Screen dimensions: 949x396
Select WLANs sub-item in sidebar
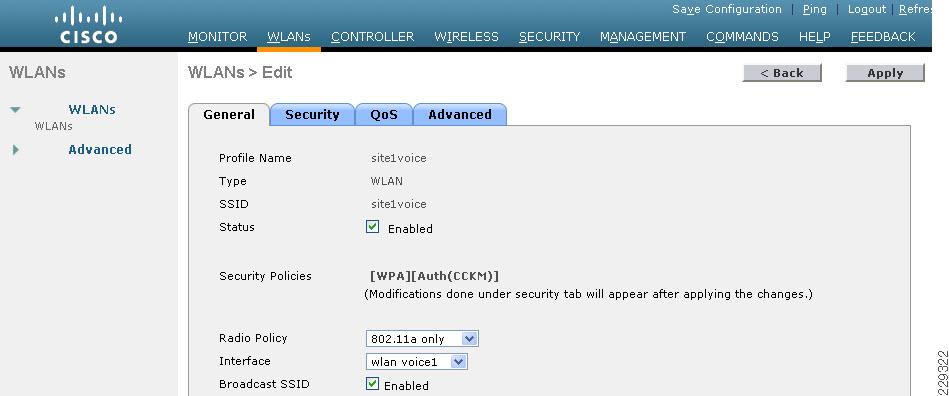53,126
